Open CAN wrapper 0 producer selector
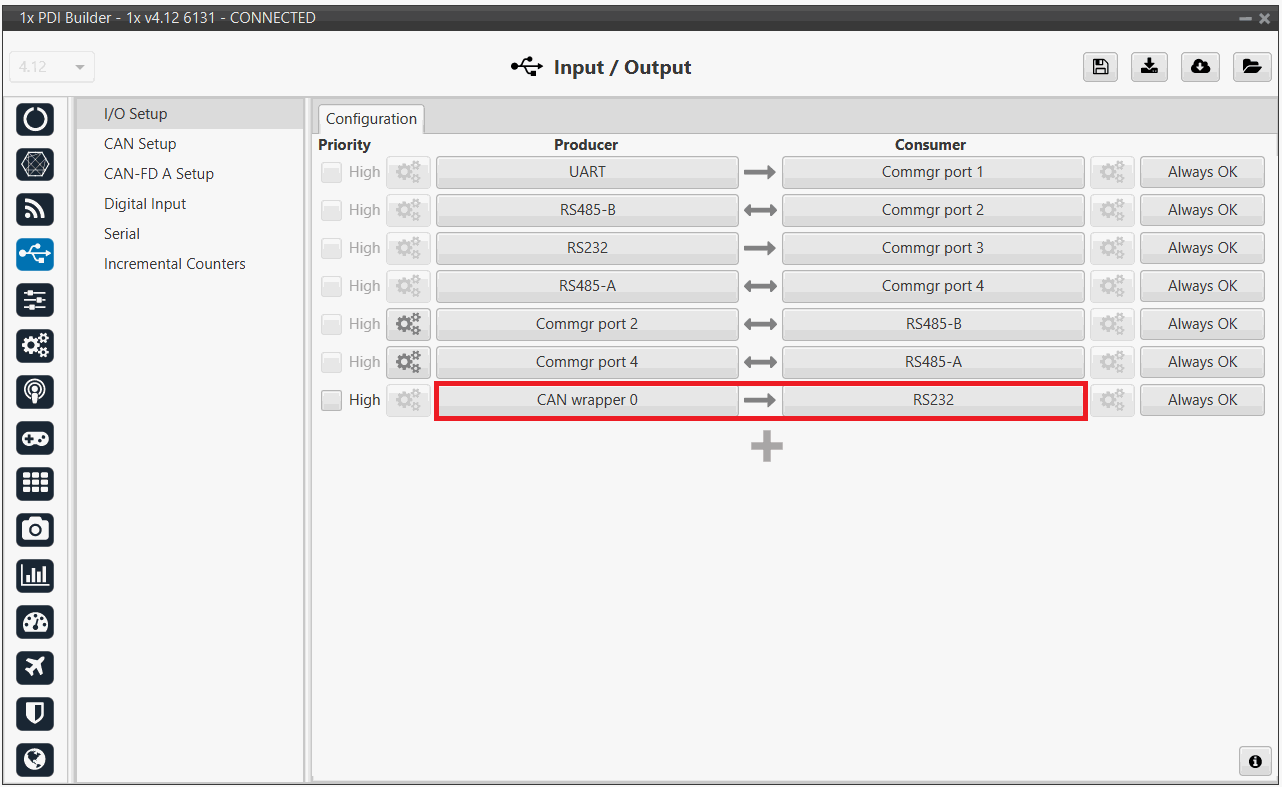Screen dimensions: 1282x787 point(587,400)
